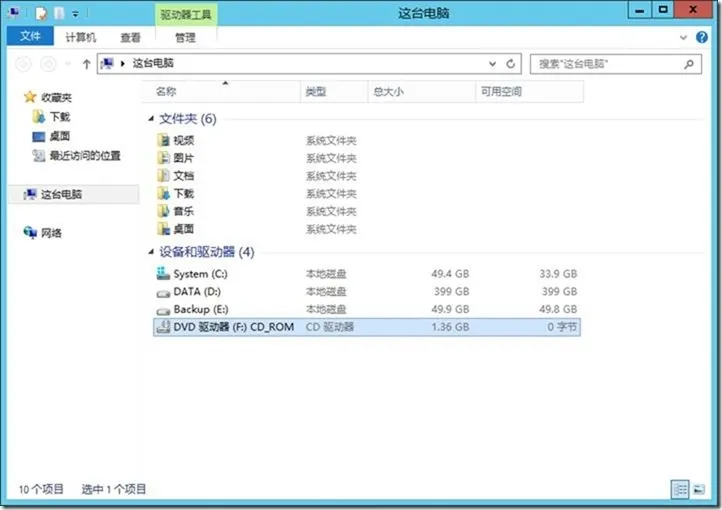The height and width of the screenshot is (510, 722).
Task: Open 最近访问的位置 in the sidebar
Action: pos(76,156)
